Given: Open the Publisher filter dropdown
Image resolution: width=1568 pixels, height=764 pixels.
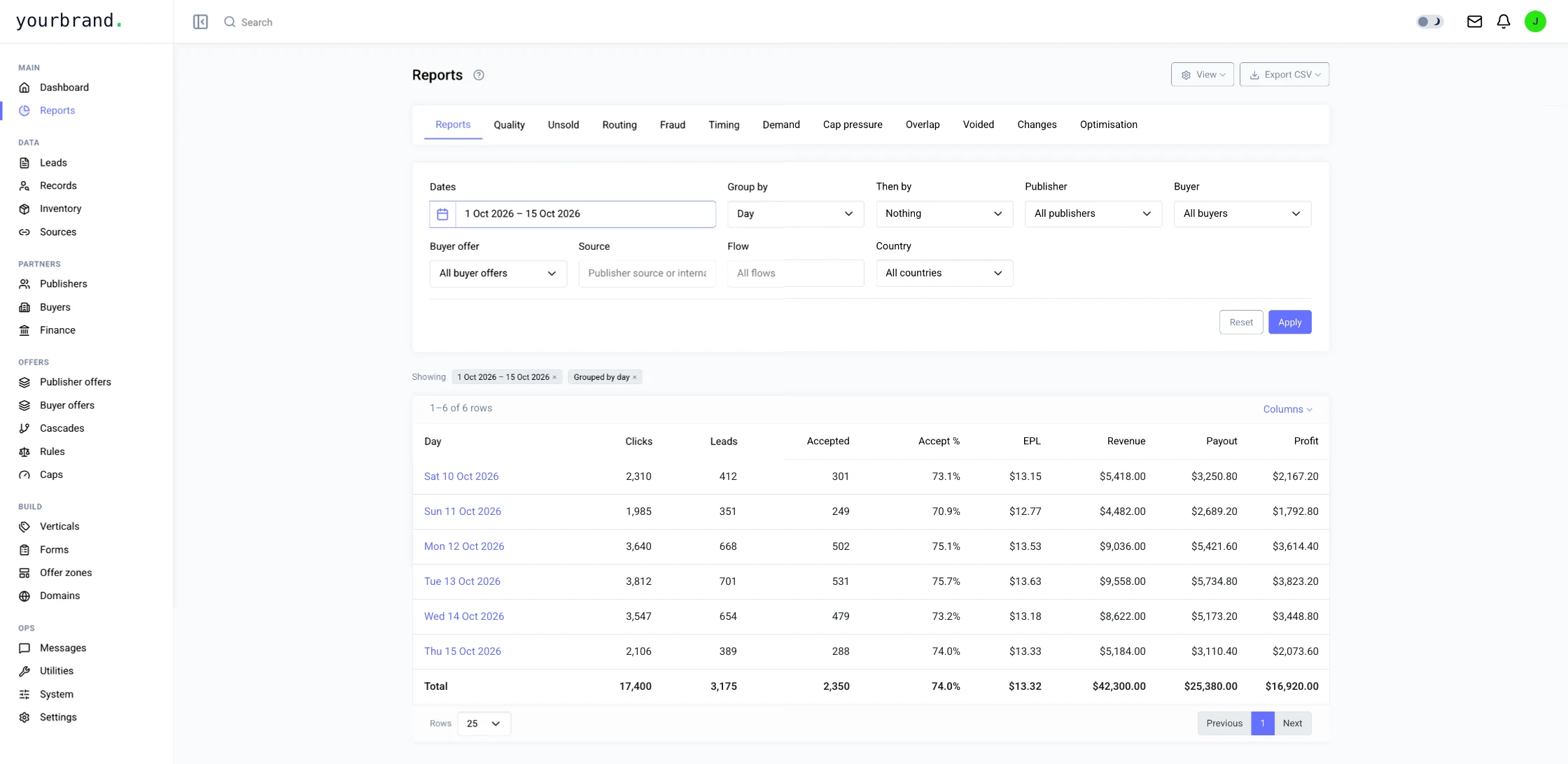Looking at the screenshot, I should pos(1093,214).
